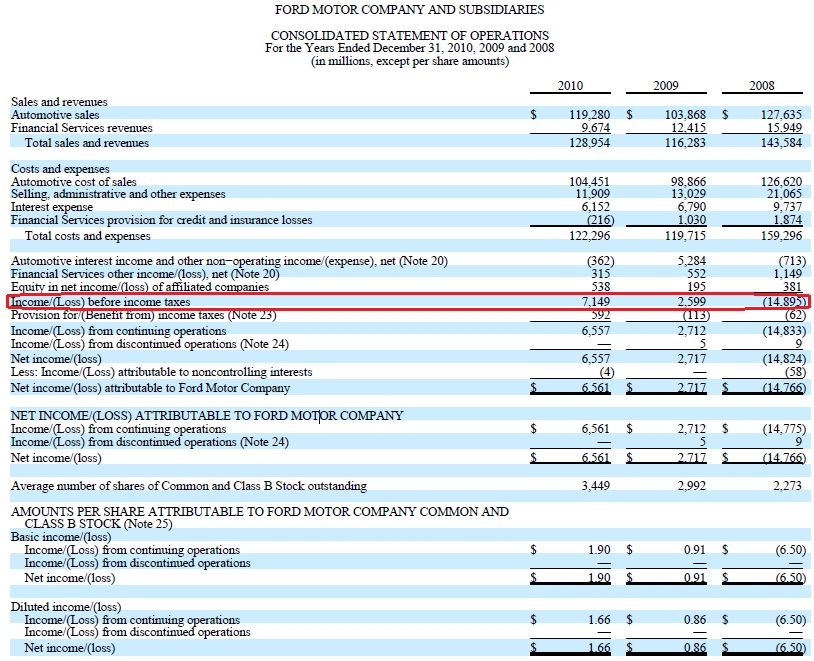Select the 1,149 other income value
The height and width of the screenshot is (661, 814).
tap(788, 274)
